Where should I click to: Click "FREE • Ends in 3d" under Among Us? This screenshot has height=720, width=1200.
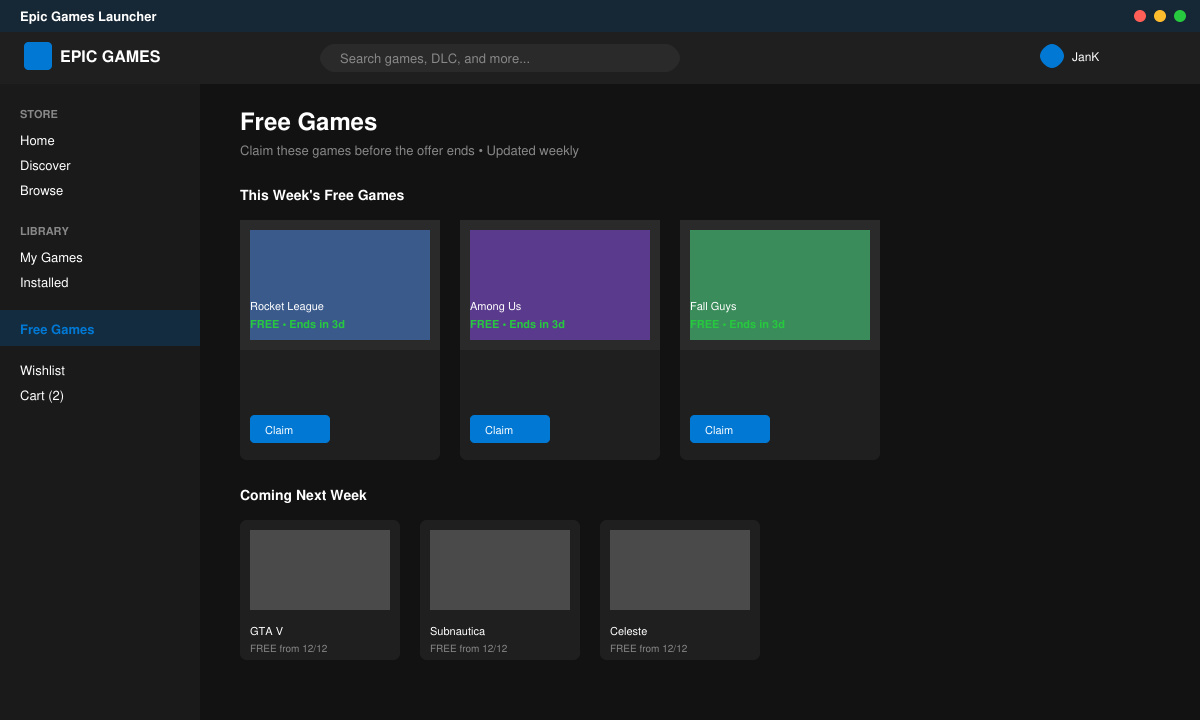517,324
